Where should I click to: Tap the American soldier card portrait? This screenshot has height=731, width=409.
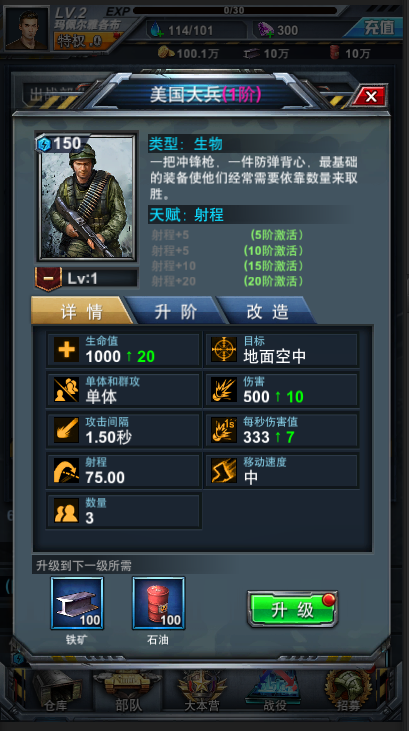[x=87, y=197]
